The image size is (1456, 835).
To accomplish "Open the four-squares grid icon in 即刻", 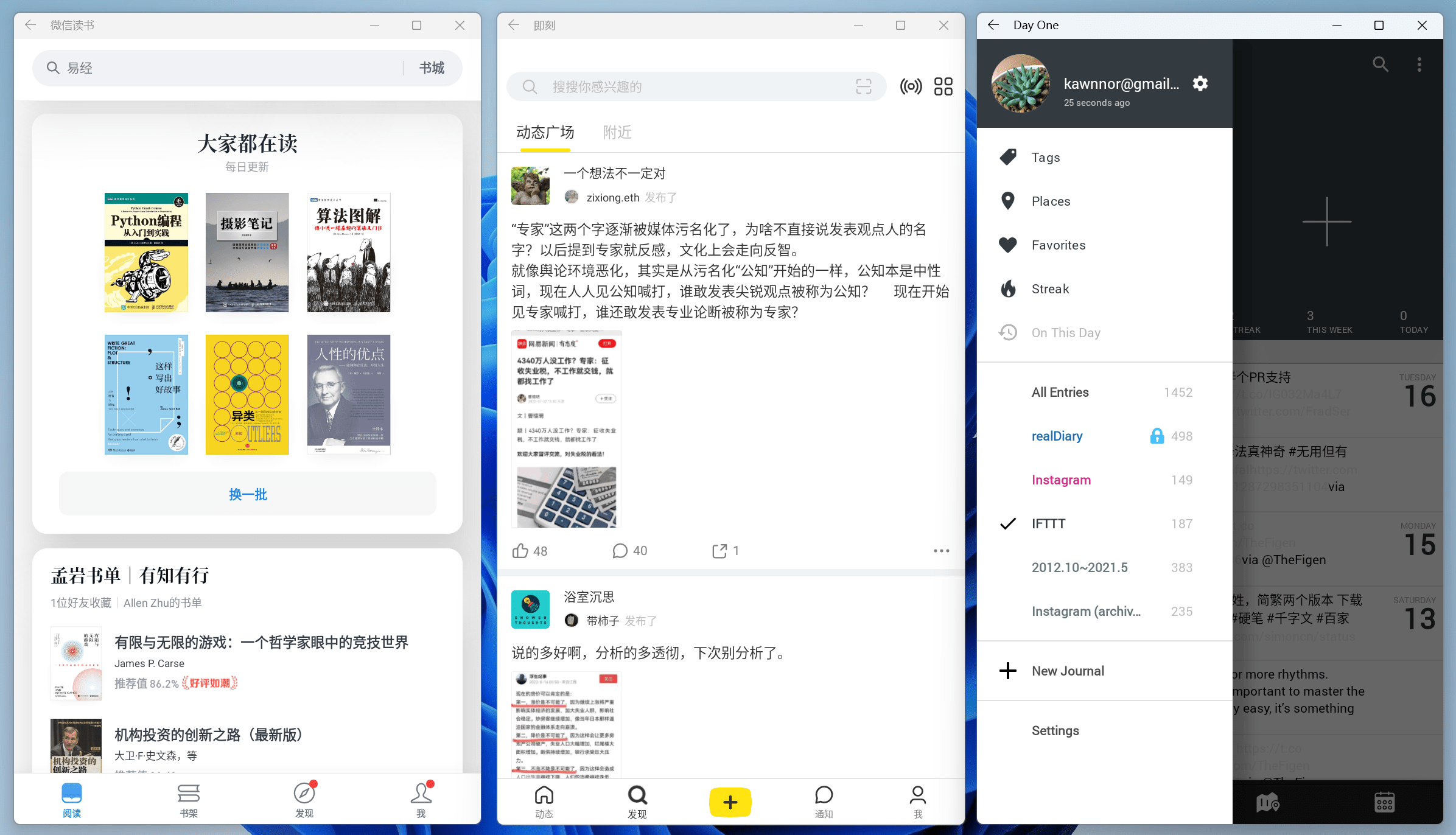I will (943, 86).
